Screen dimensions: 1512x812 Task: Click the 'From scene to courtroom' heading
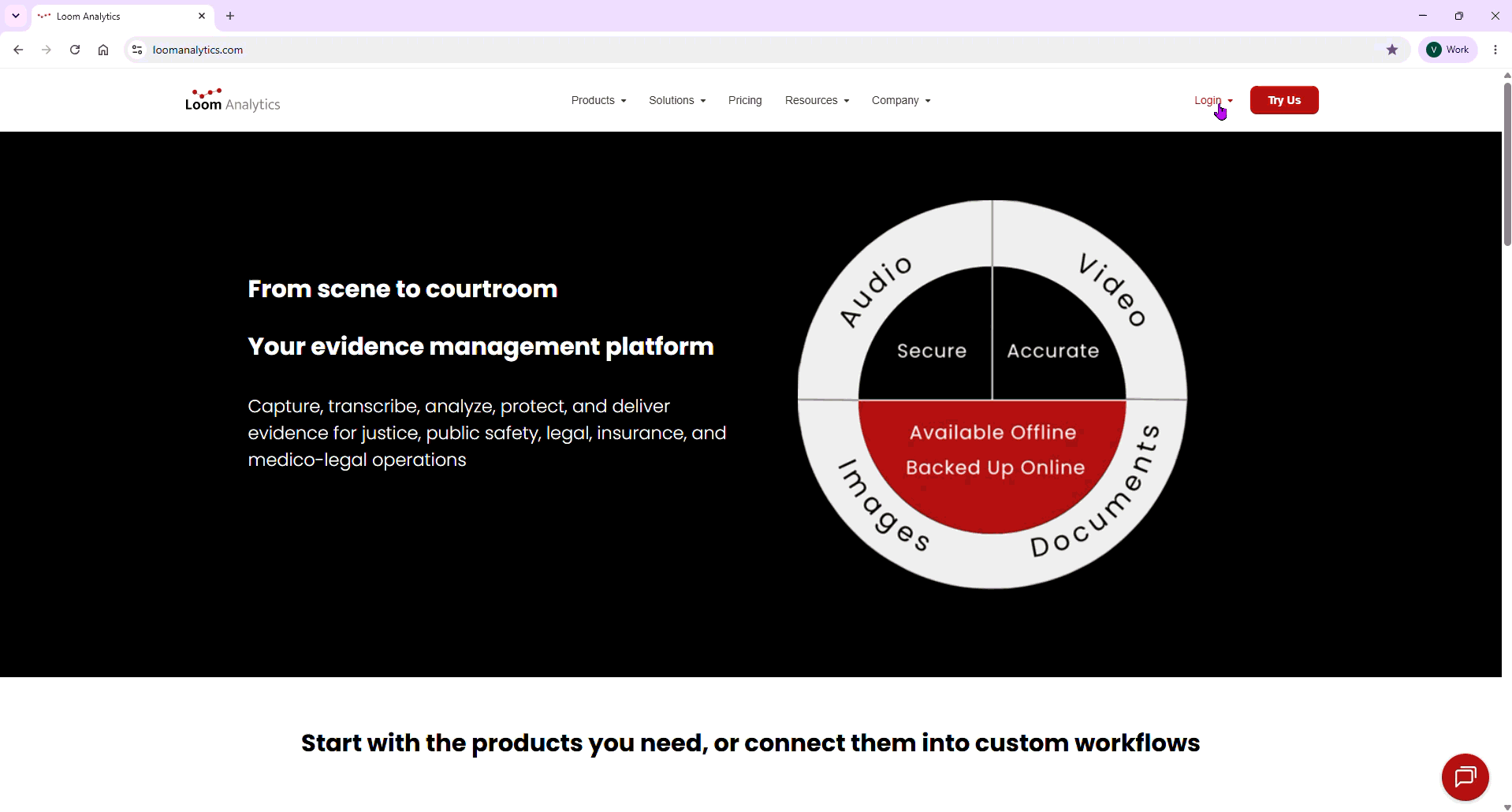click(x=402, y=289)
